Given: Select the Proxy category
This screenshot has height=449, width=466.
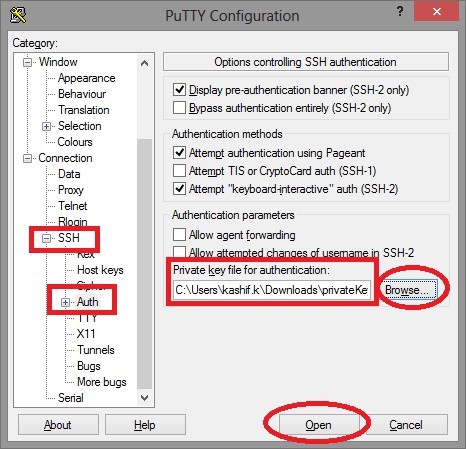Looking at the screenshot, I should click(71, 190).
